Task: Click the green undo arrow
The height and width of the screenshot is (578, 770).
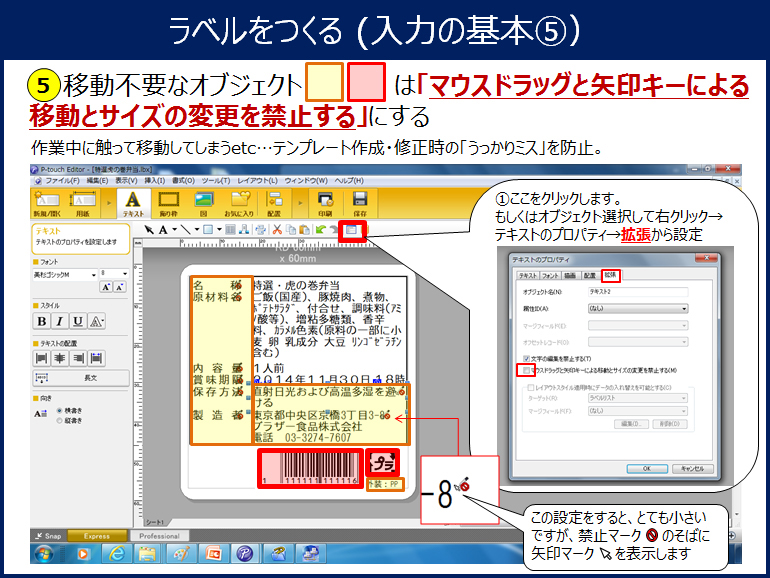Action: (x=321, y=230)
